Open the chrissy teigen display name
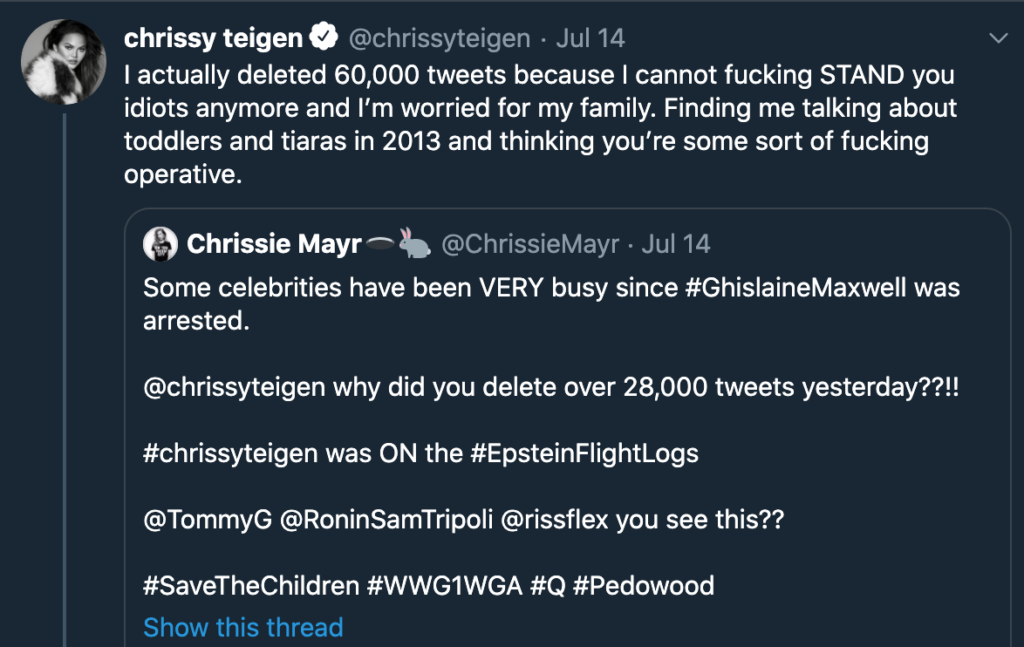The width and height of the screenshot is (1024, 647). pyautogui.click(x=213, y=39)
